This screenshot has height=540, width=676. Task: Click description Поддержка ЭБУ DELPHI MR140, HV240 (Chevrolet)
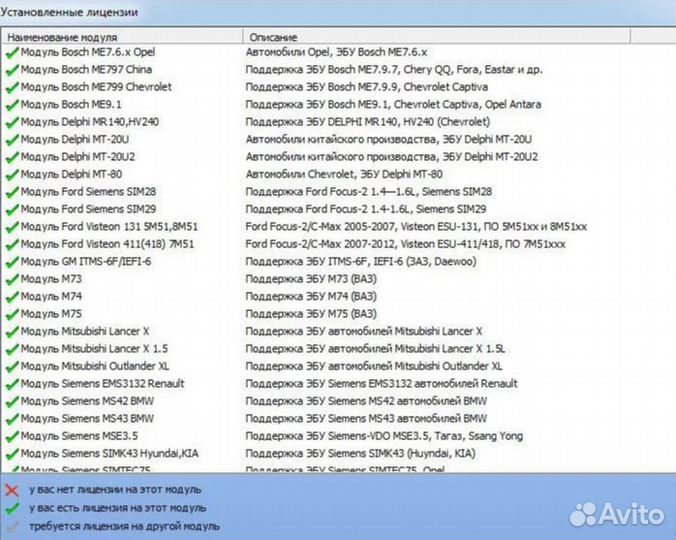tap(368, 122)
